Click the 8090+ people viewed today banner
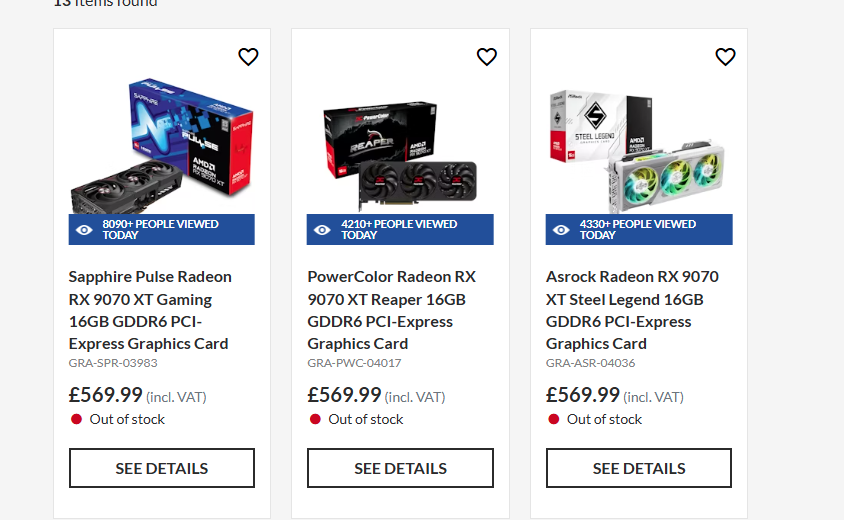The height and width of the screenshot is (520, 844). point(161,229)
